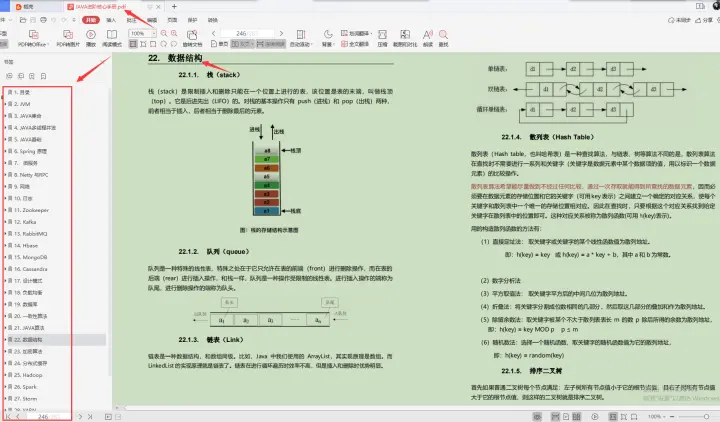Click the zoom minus button in status bar
Image resolution: width=720 pixels, height=422 pixels.
(x=672, y=416)
